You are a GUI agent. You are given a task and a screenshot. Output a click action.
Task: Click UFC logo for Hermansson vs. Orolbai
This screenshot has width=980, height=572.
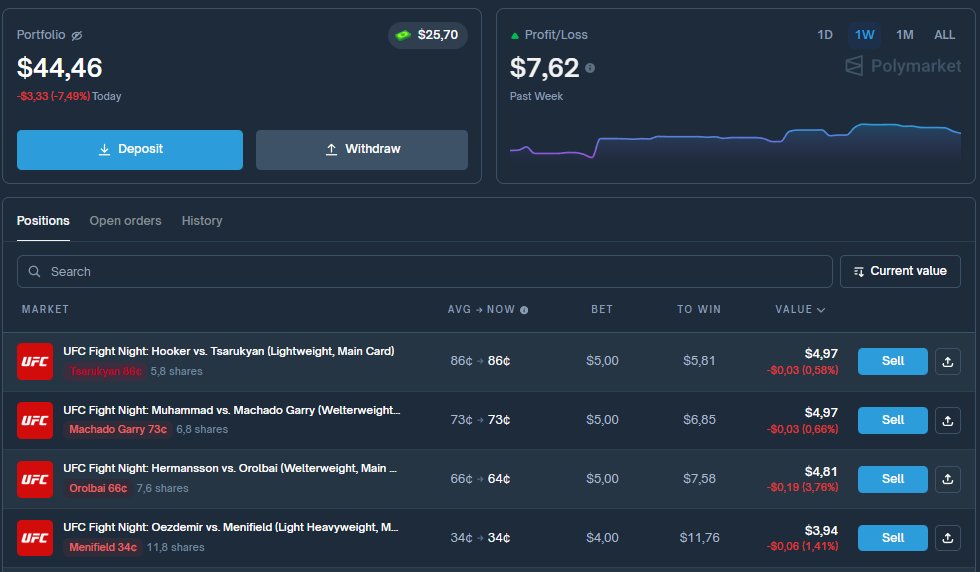[35, 479]
